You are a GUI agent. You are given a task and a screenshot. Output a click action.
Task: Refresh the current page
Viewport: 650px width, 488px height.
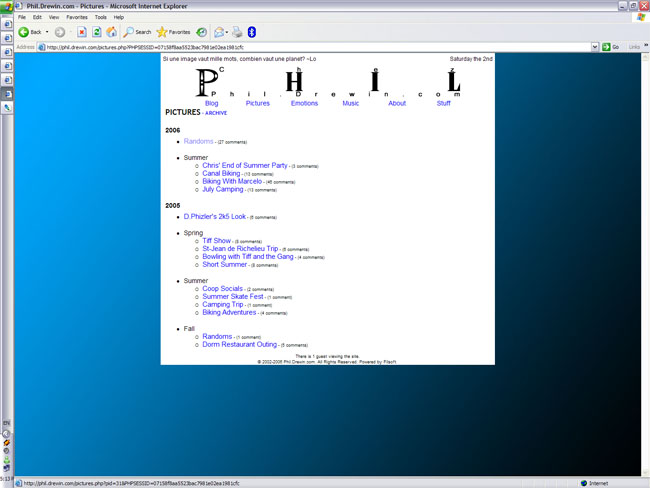(x=97, y=32)
